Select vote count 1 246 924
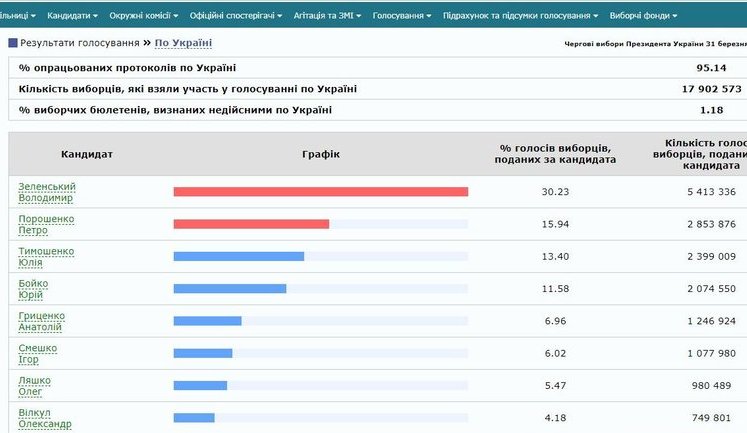This screenshot has width=747, height=433. click(x=711, y=321)
